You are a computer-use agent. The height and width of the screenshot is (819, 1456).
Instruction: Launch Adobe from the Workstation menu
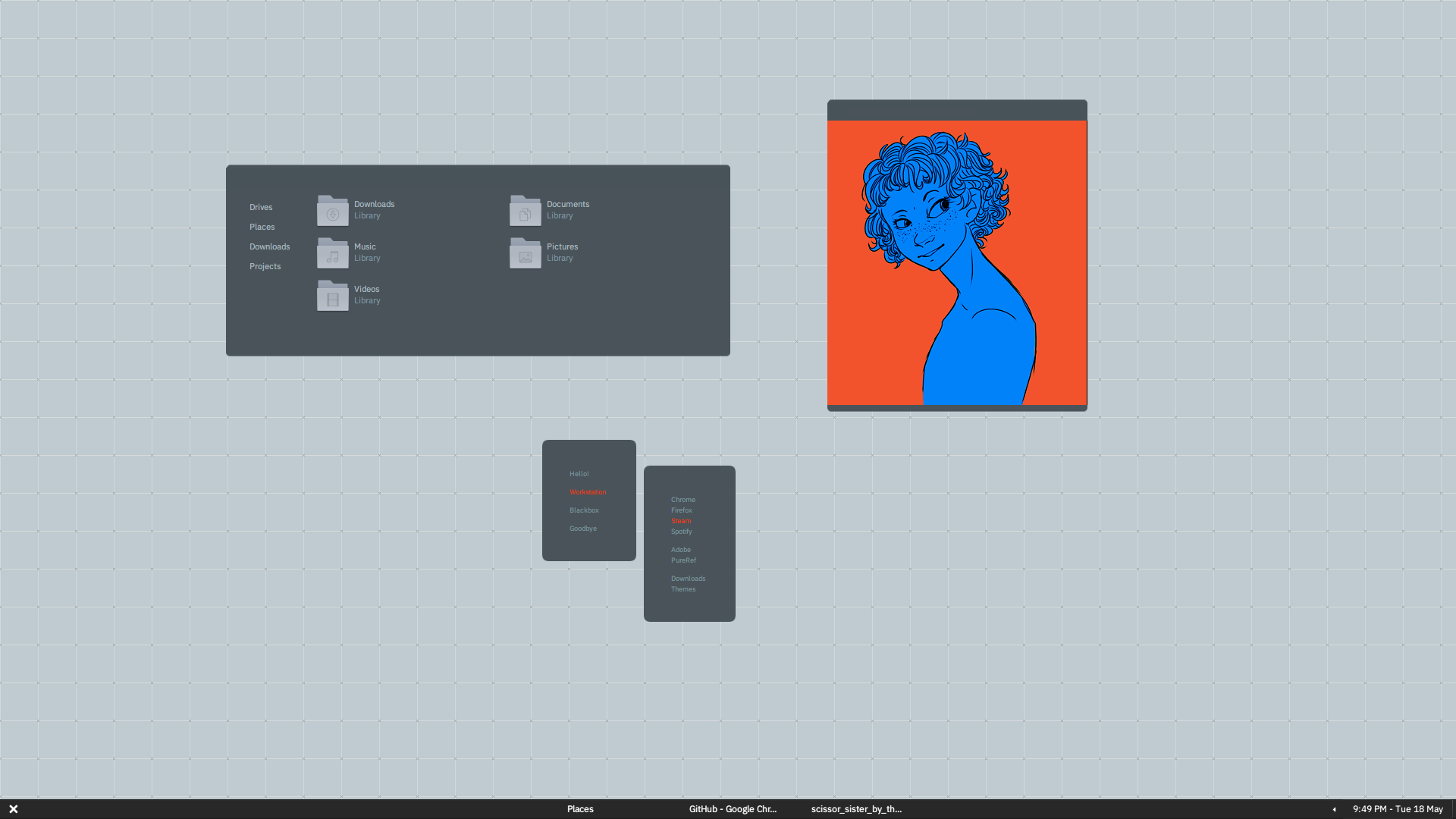pyautogui.click(x=681, y=550)
